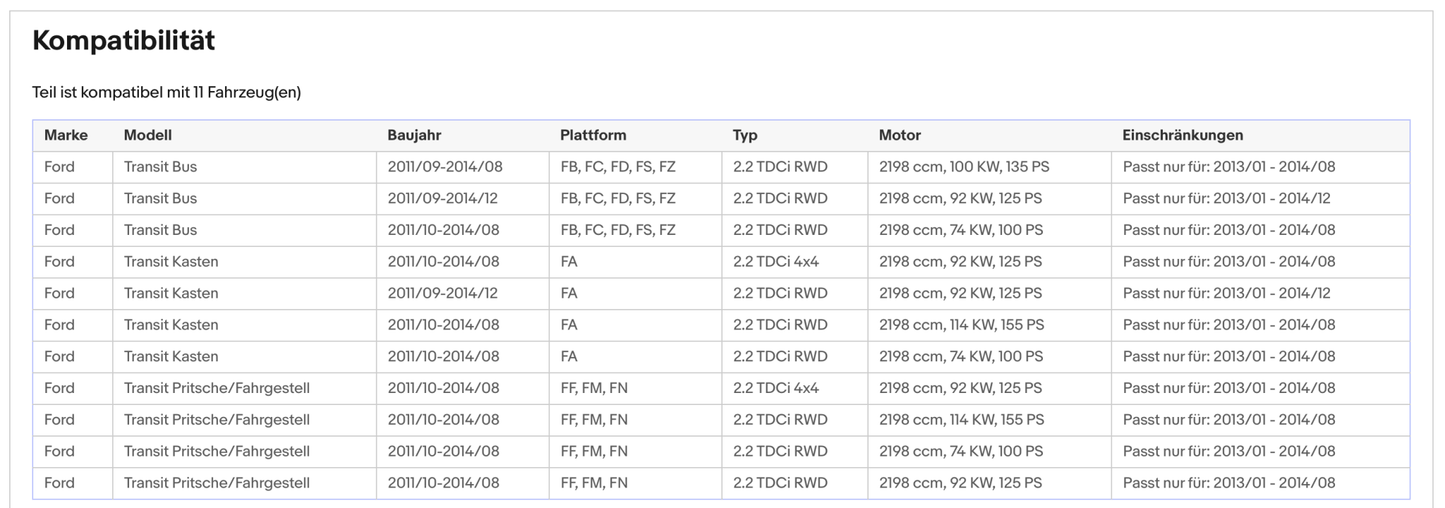Select the 114 KW motor cell for Transit Kasten
This screenshot has width=1445, height=508.
point(961,325)
